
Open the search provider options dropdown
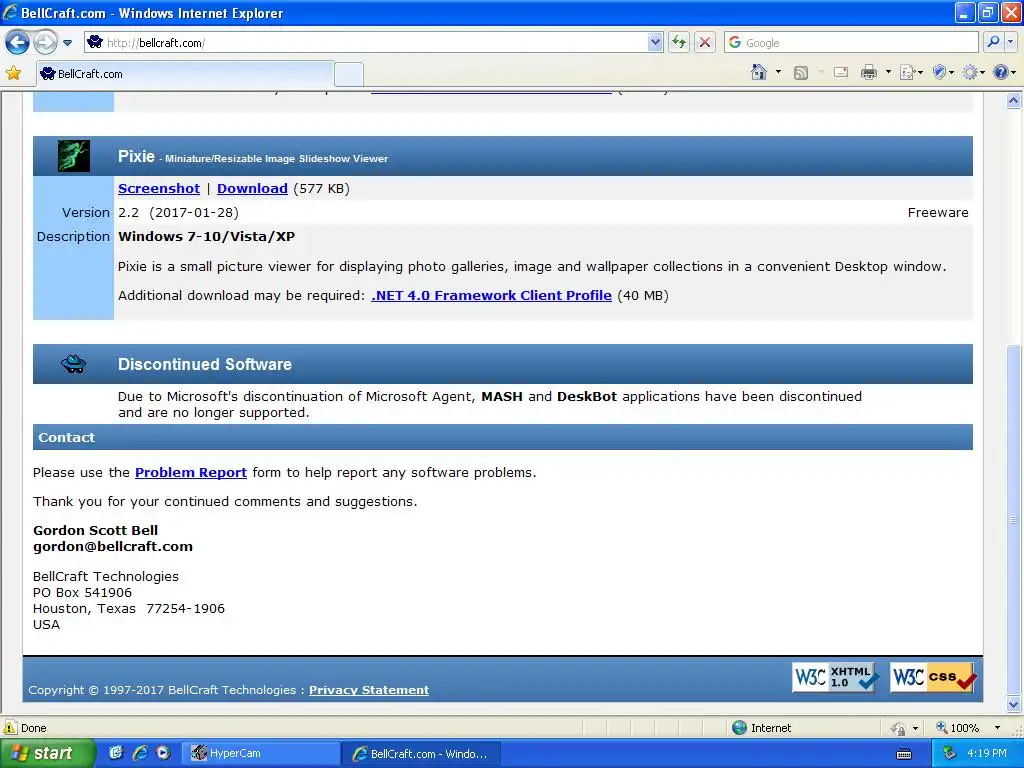(x=1011, y=43)
